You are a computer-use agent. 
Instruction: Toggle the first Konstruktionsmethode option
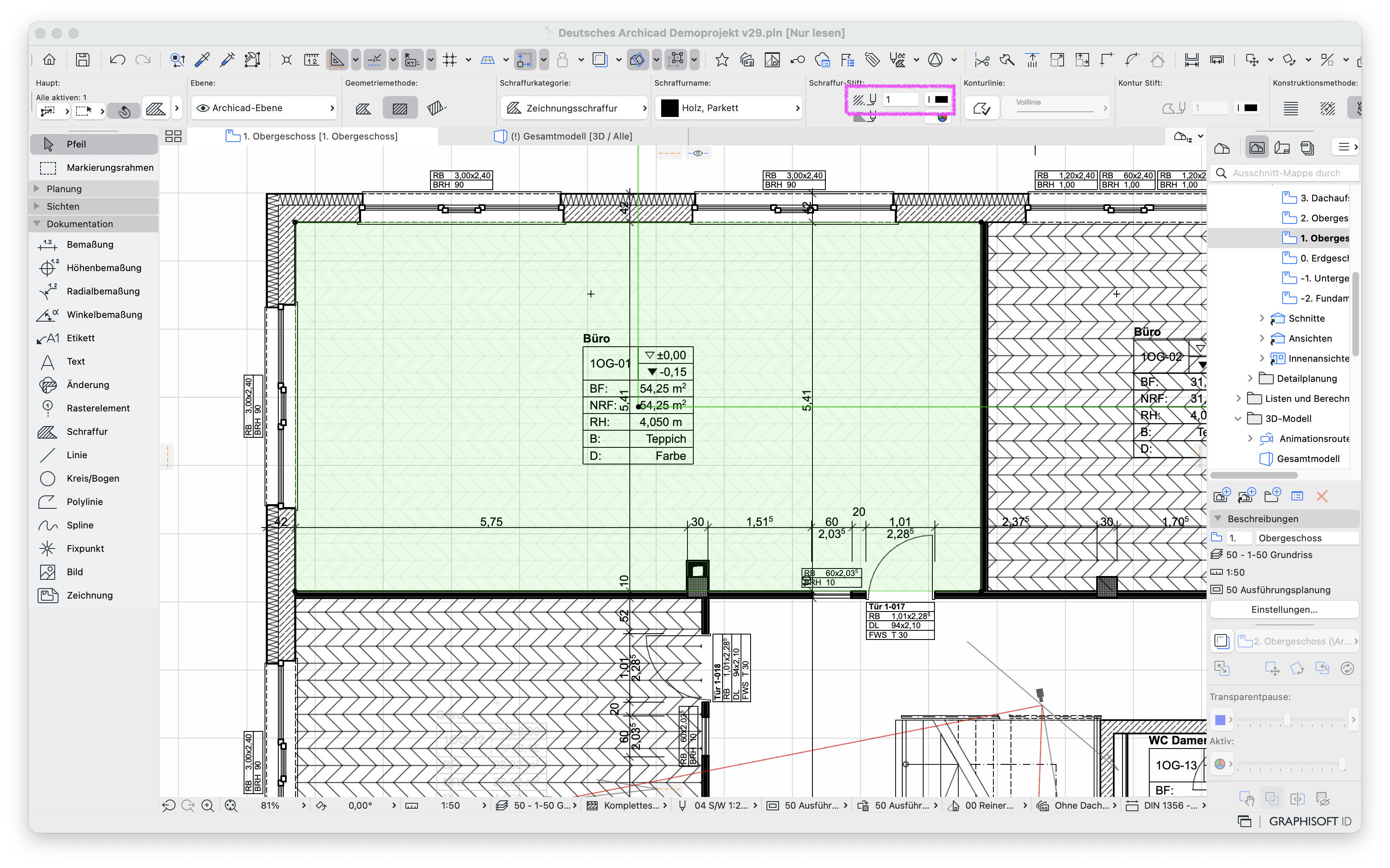point(1291,108)
